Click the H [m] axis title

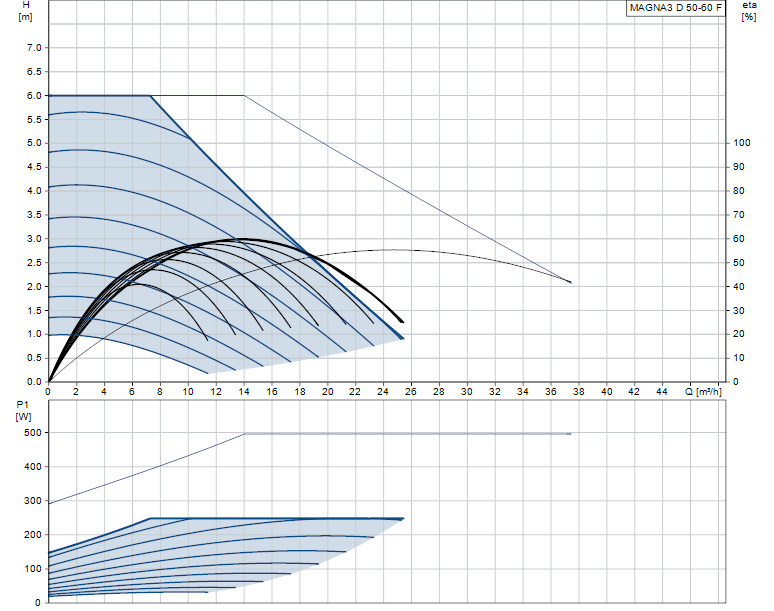(x=26, y=11)
